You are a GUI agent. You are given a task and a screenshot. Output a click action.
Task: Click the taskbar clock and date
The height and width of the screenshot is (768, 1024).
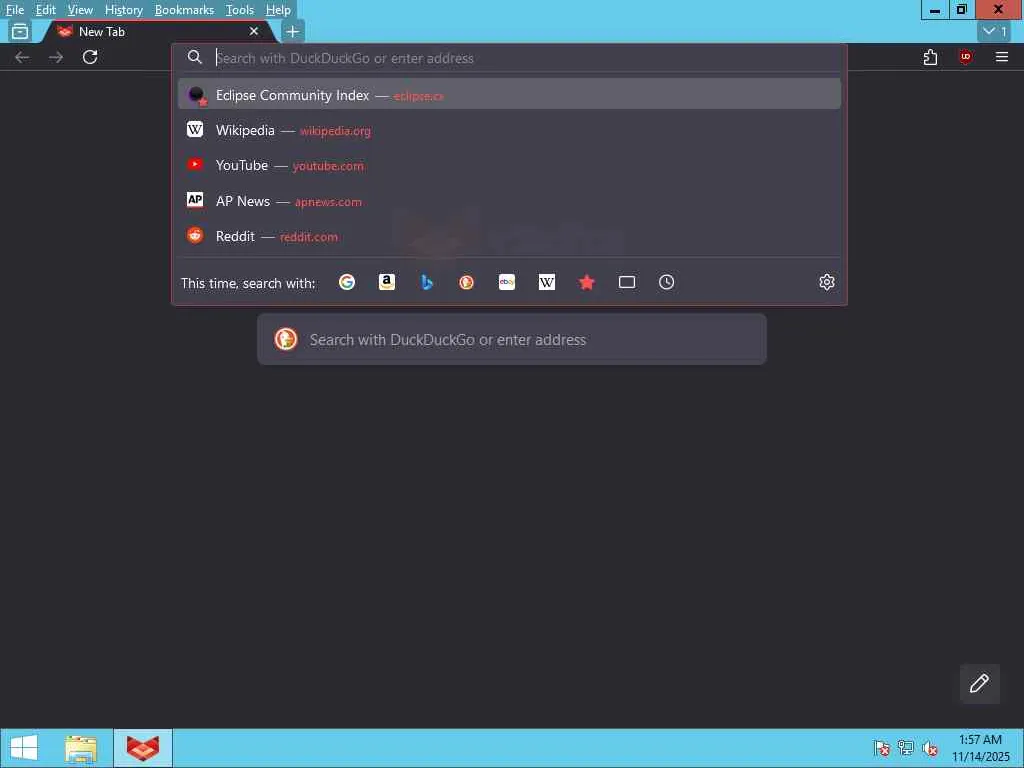click(x=981, y=748)
